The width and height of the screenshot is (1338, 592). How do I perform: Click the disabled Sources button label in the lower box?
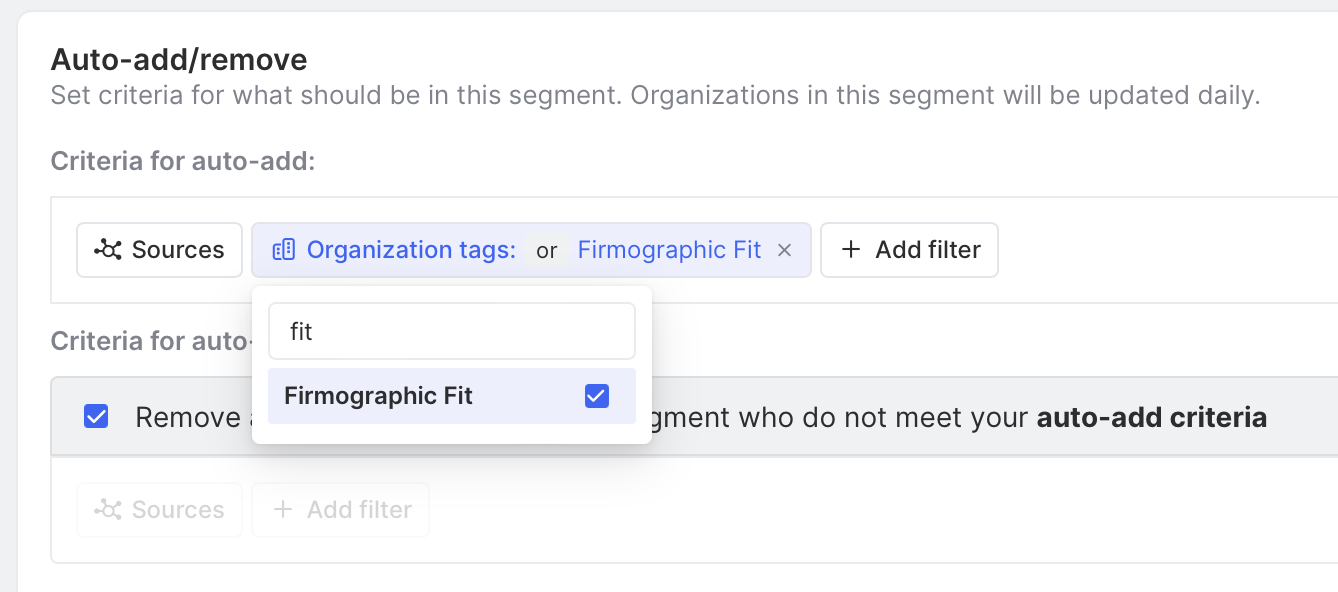point(178,510)
